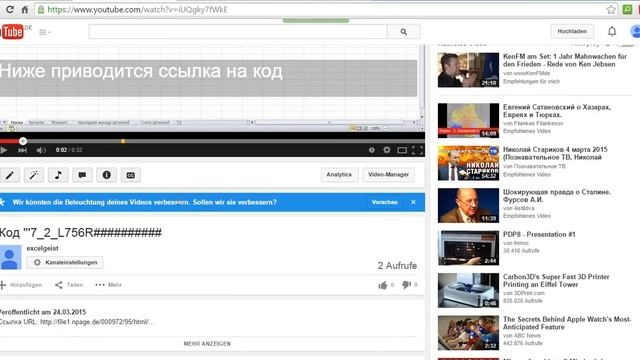640x360 pixels.
Task: Open the Analytics button
Action: [339, 174]
